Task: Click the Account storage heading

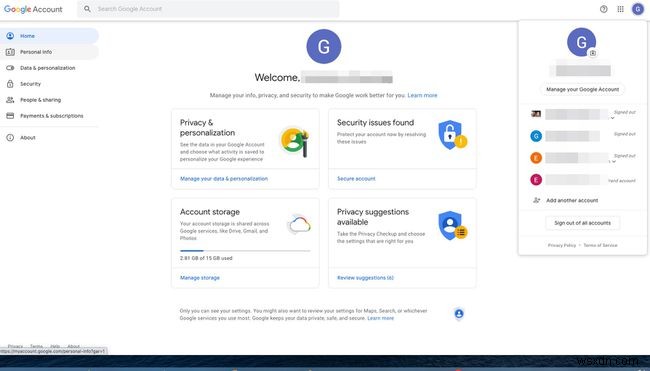Action: [210, 212]
